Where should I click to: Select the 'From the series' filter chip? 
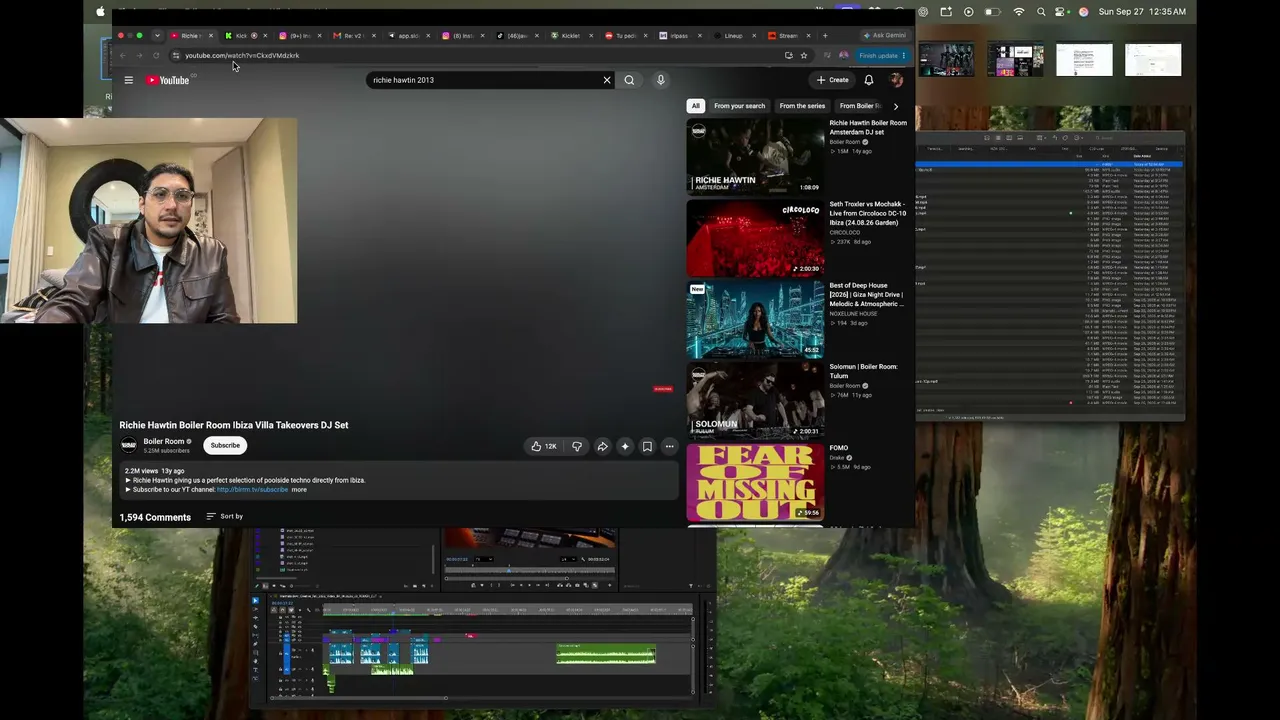(802, 106)
